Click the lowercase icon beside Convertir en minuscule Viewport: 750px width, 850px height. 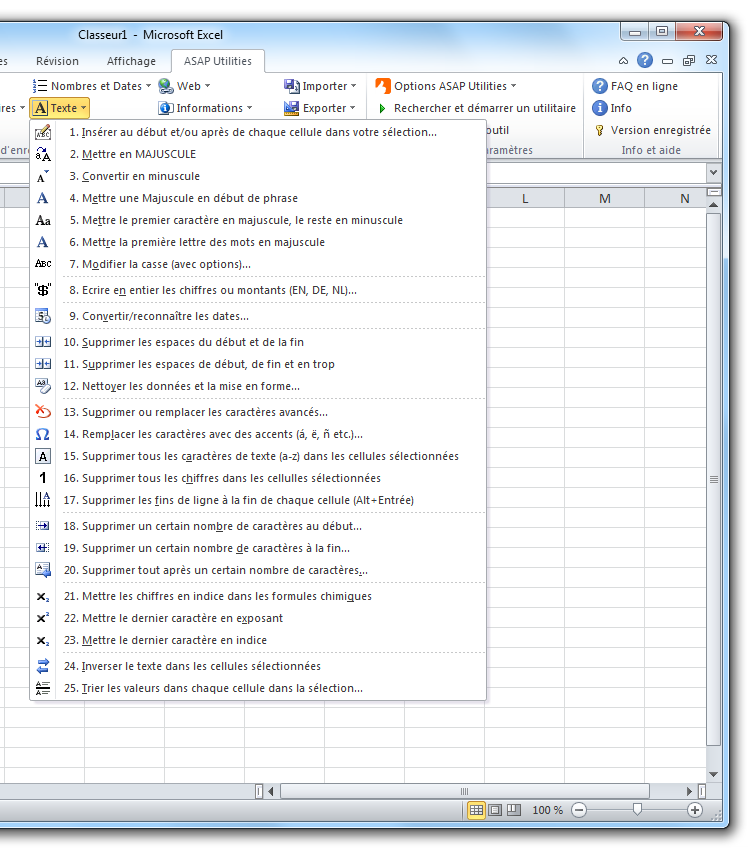coord(43,176)
